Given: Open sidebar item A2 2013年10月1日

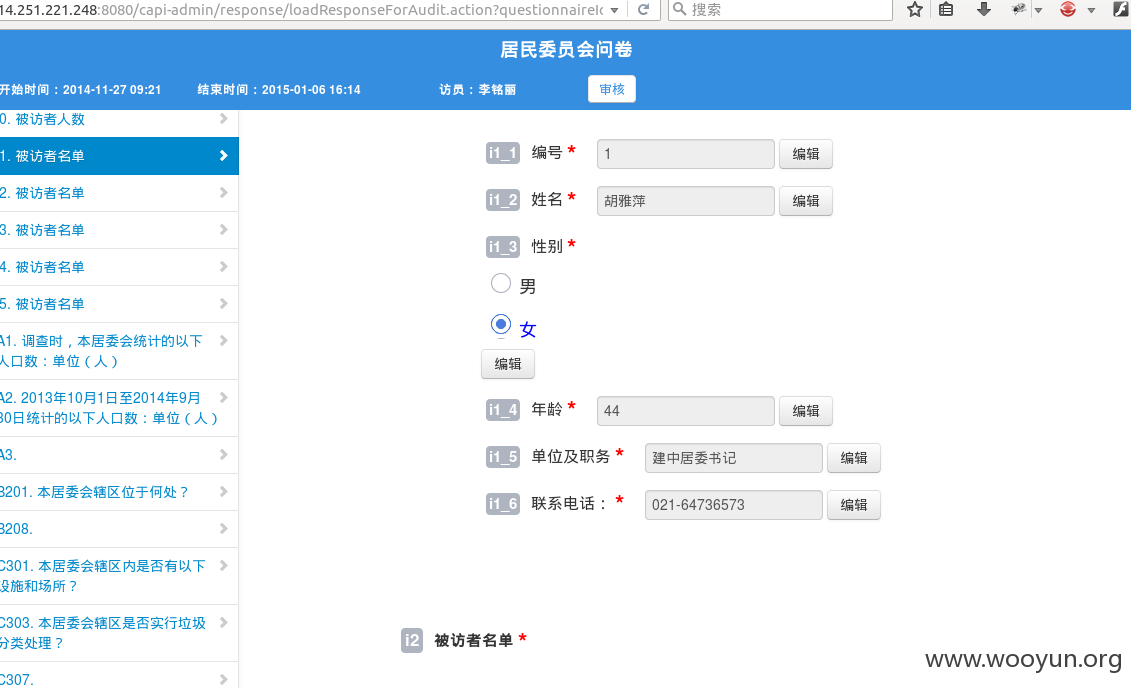Looking at the screenshot, I should pos(119,407).
